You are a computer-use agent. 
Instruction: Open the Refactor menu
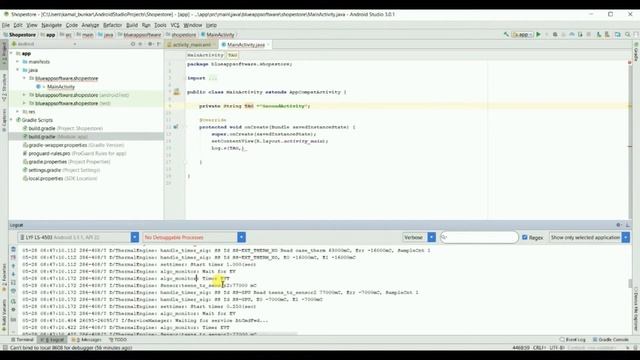point(112,25)
